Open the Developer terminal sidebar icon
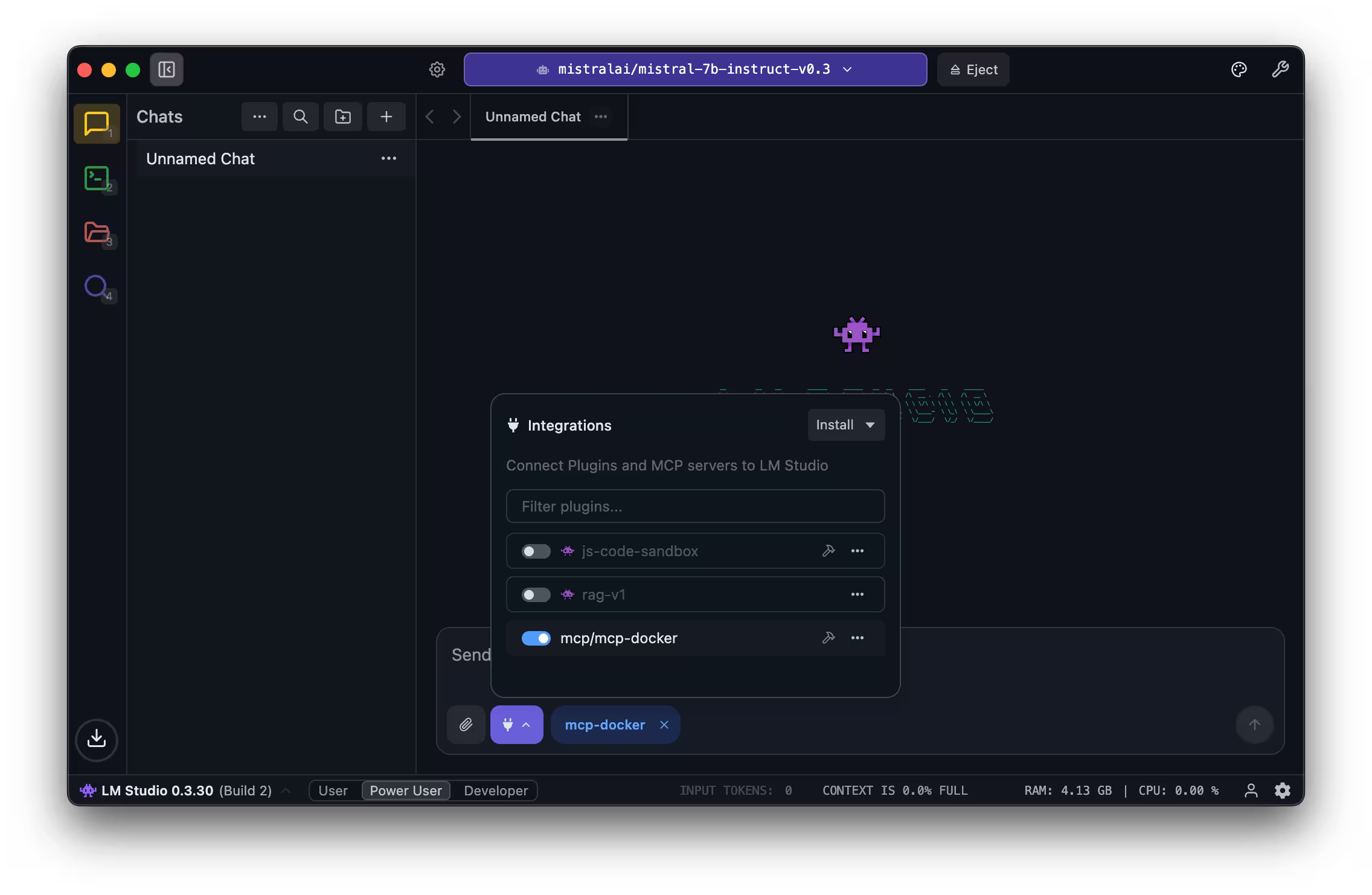Screen dimensions: 1372x895 tap(97, 178)
